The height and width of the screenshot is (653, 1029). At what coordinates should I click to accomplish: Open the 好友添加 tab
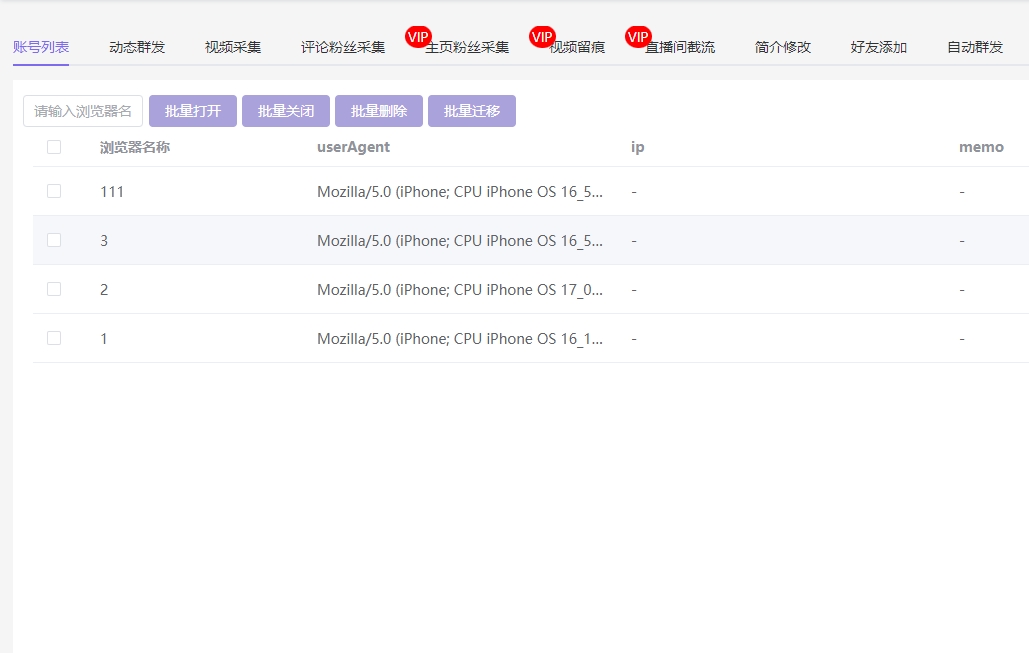(x=879, y=47)
